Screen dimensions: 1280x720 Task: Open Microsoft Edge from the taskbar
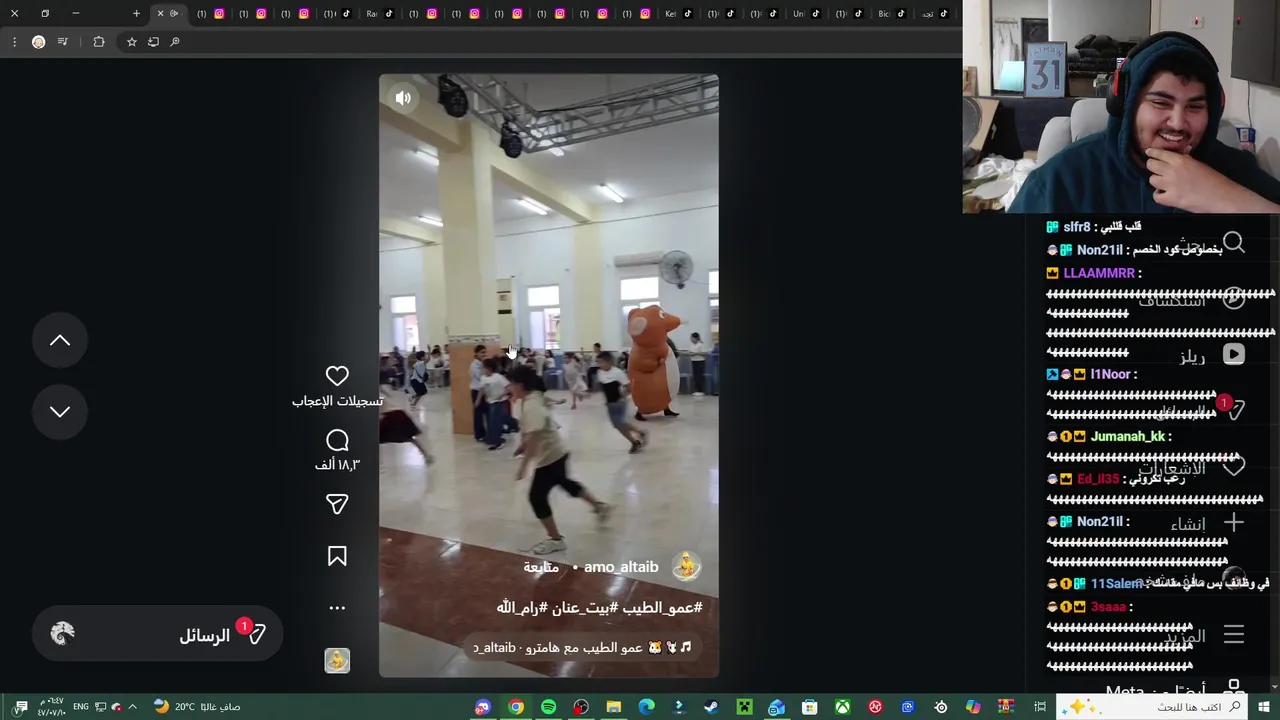tap(647, 707)
